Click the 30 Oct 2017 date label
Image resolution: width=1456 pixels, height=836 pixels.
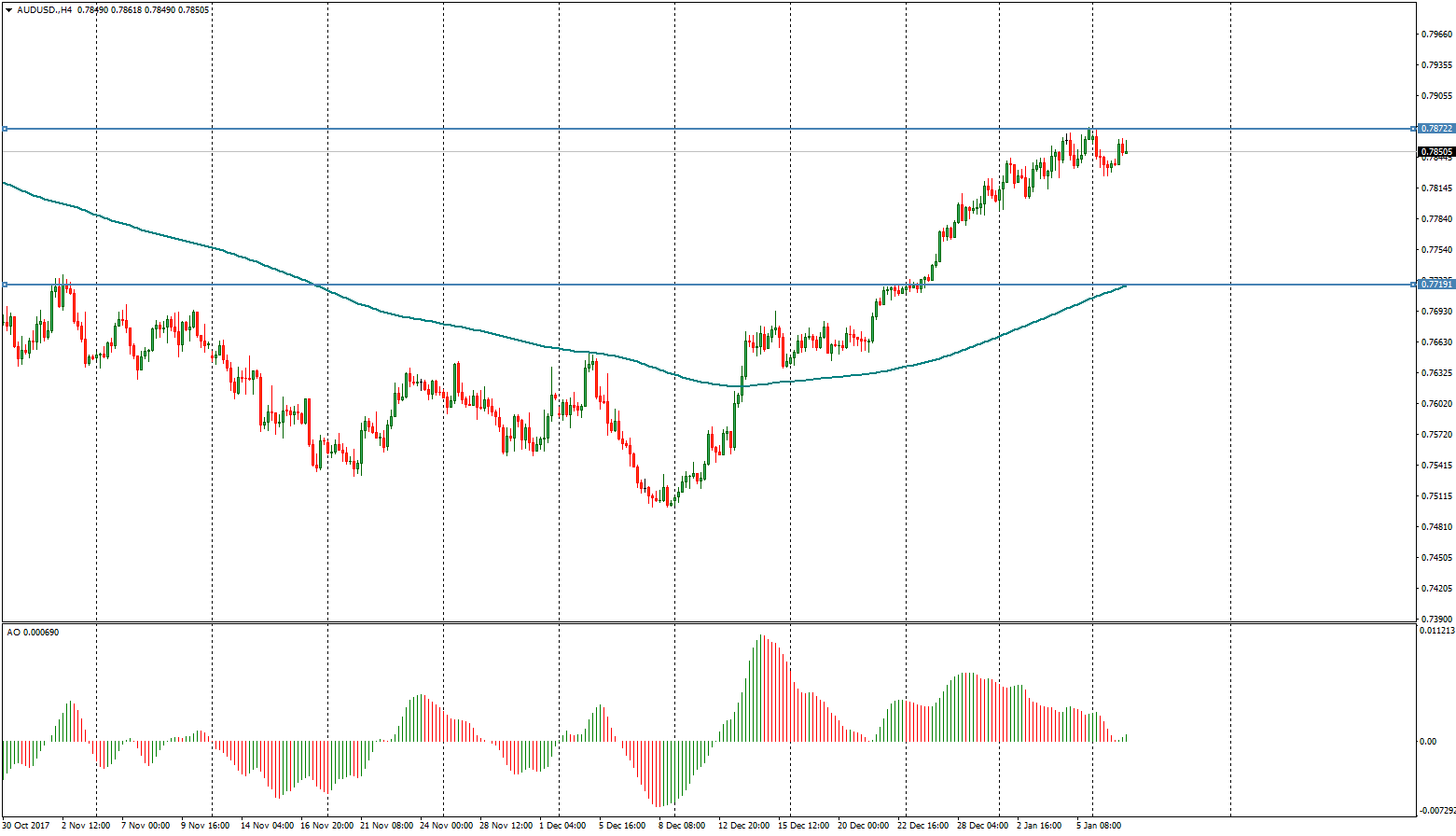point(25,826)
